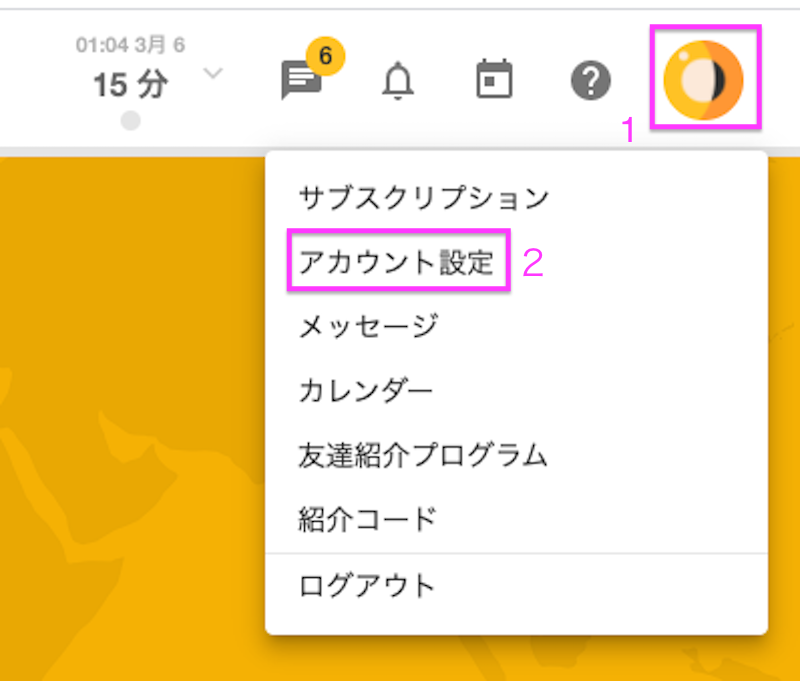The image size is (800, 681).
Task: Expand the 15 分 time dropdown chevron
Action: (x=213, y=73)
